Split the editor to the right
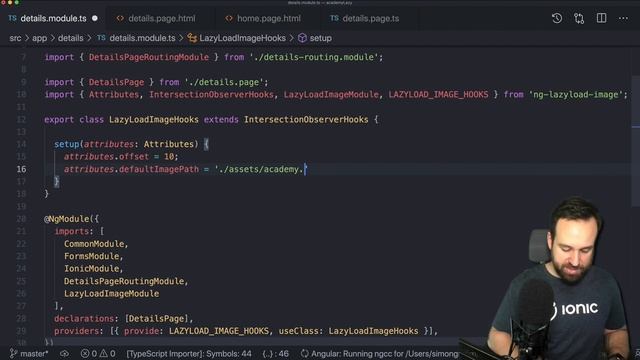The height and width of the screenshot is (360, 640). [x=601, y=18]
